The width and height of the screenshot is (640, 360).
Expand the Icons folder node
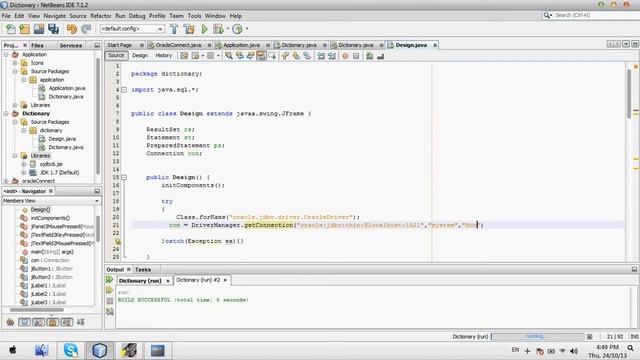pos(15,63)
